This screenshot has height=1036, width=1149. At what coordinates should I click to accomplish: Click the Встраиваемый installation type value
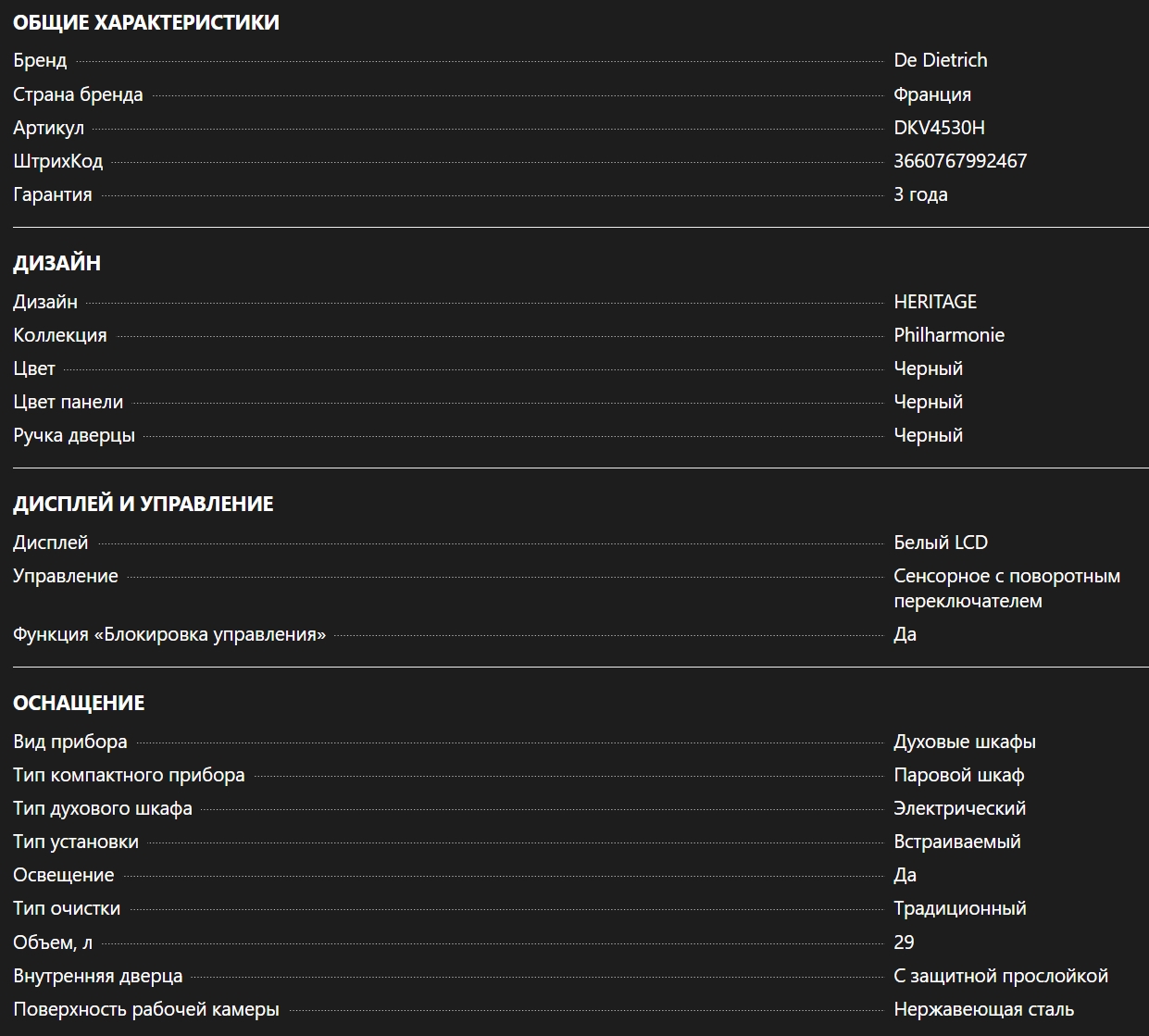[956, 842]
